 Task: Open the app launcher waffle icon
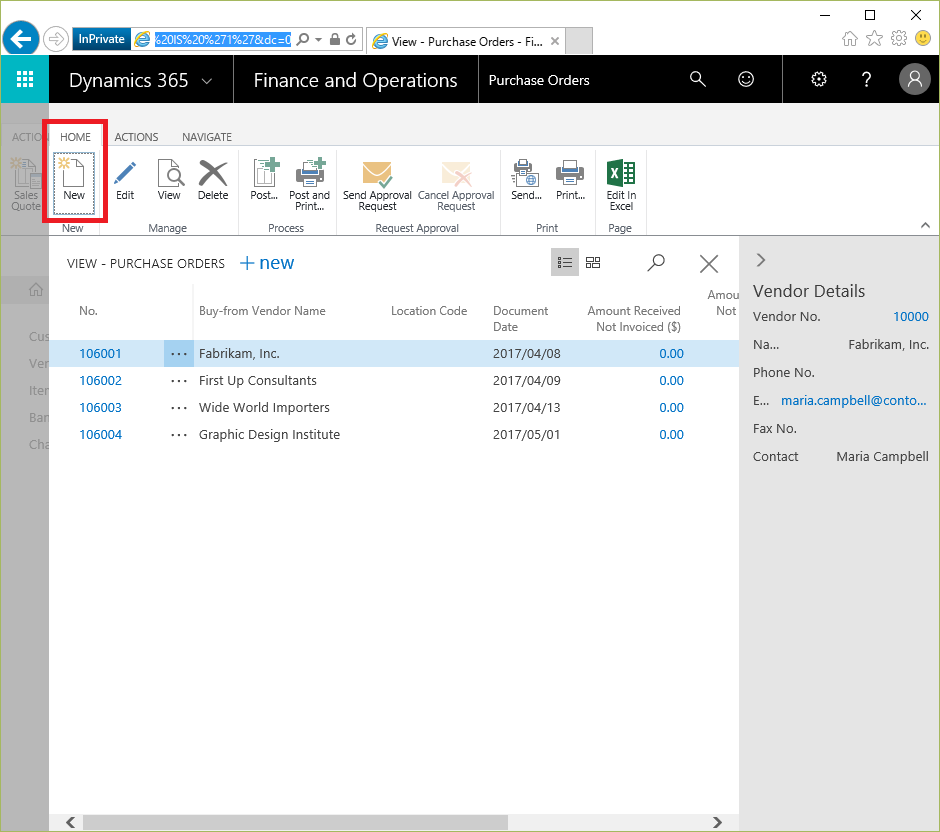pyautogui.click(x=25, y=79)
